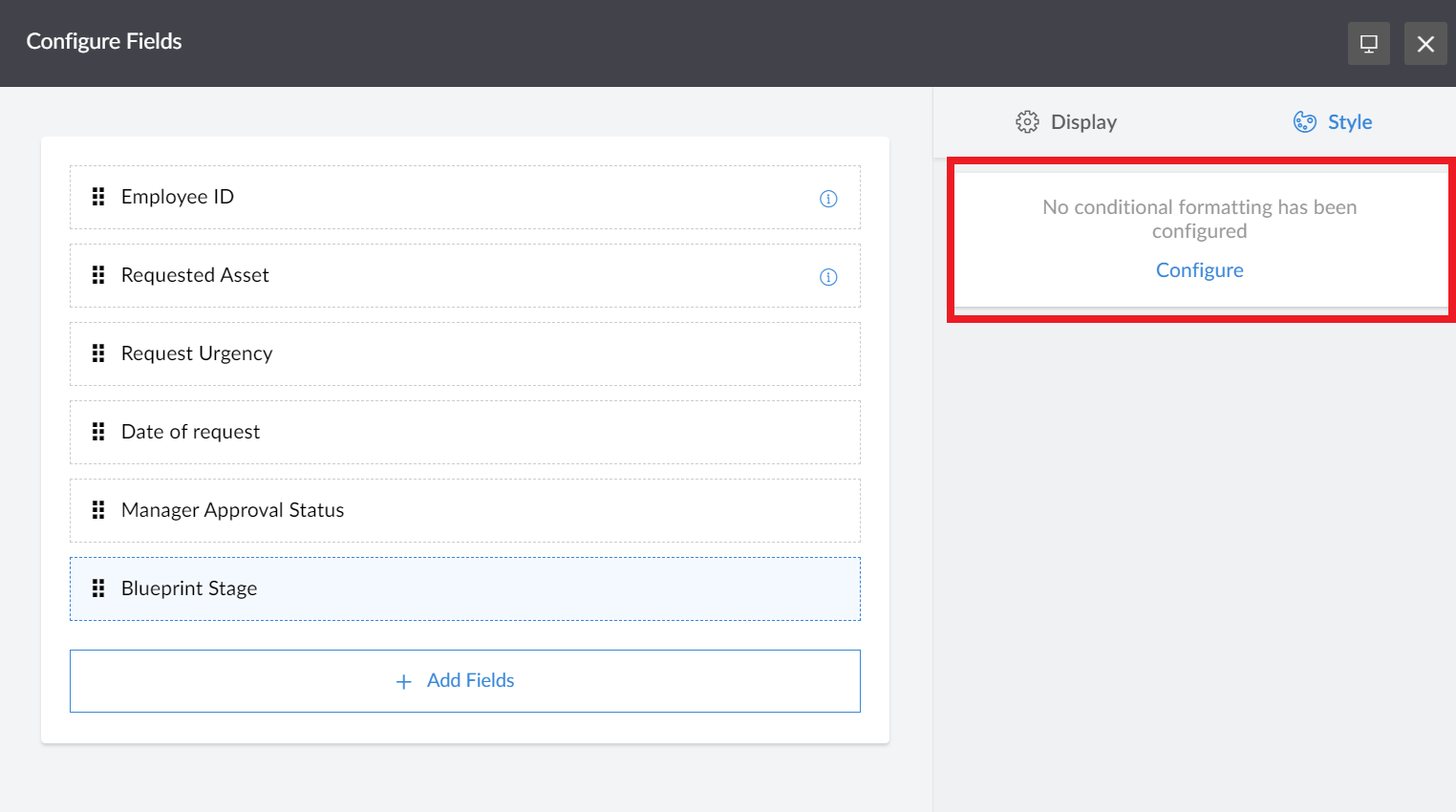Click the drag handle beside Date of request
This screenshot has width=1456, height=812.
pos(96,432)
